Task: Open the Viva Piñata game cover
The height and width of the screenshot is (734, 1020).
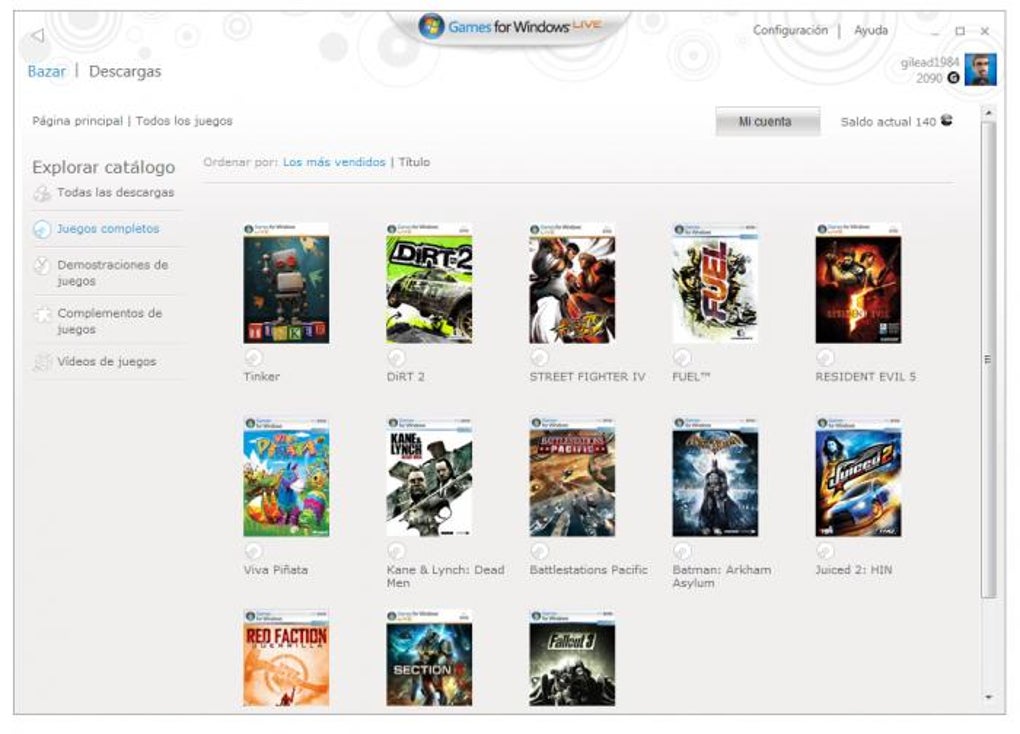Action: coord(286,478)
